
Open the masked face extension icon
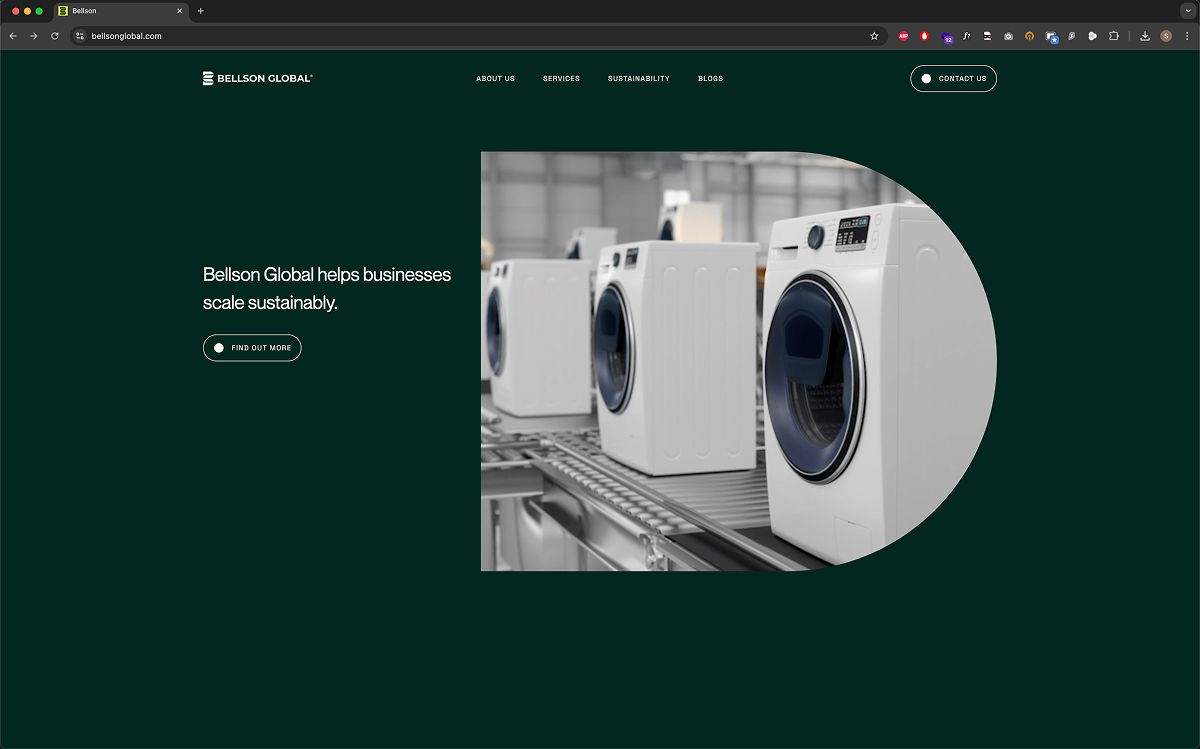[x=987, y=36]
